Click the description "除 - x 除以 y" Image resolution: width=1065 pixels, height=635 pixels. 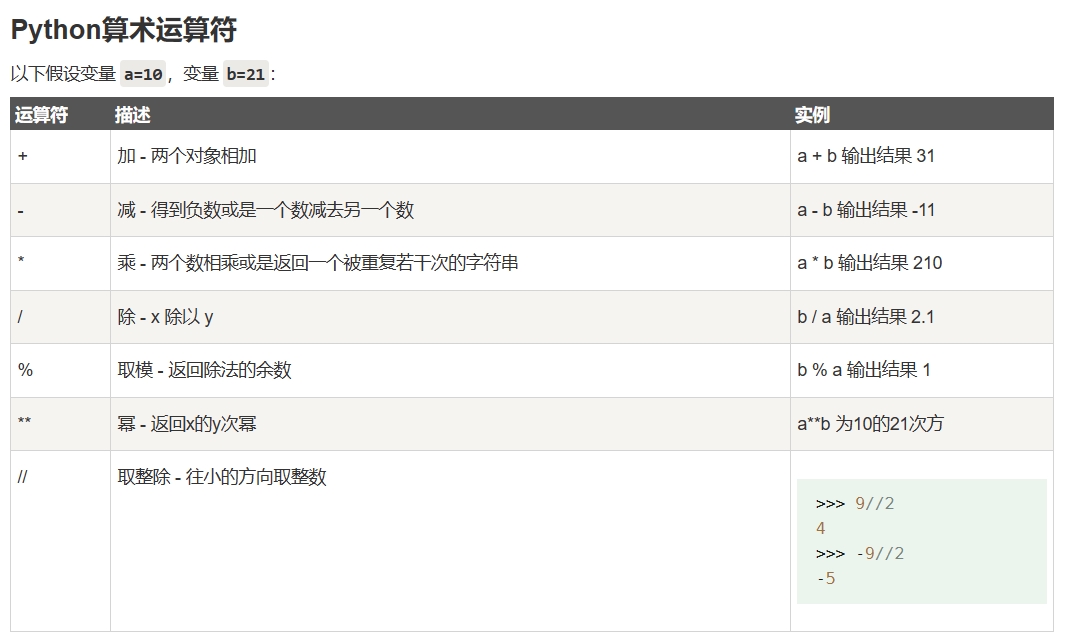pos(165,317)
